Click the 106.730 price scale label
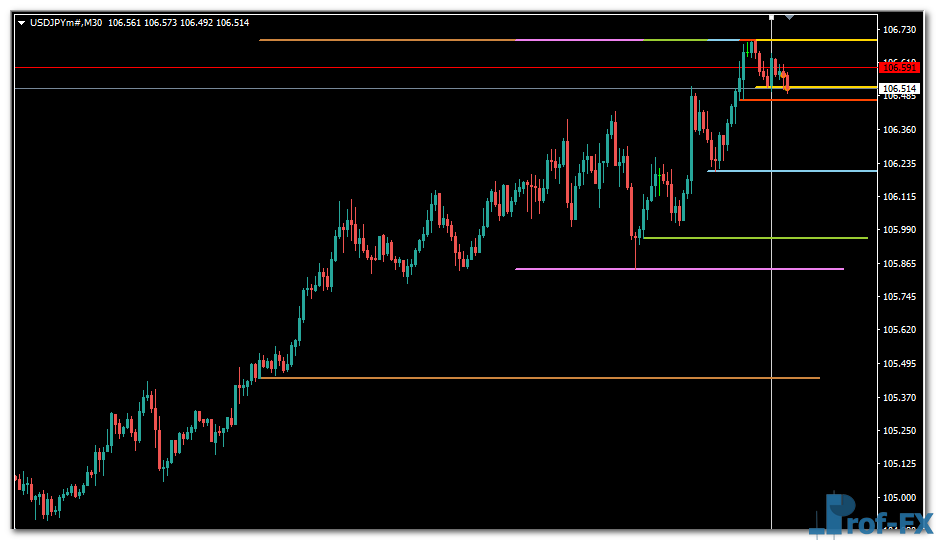 click(899, 30)
